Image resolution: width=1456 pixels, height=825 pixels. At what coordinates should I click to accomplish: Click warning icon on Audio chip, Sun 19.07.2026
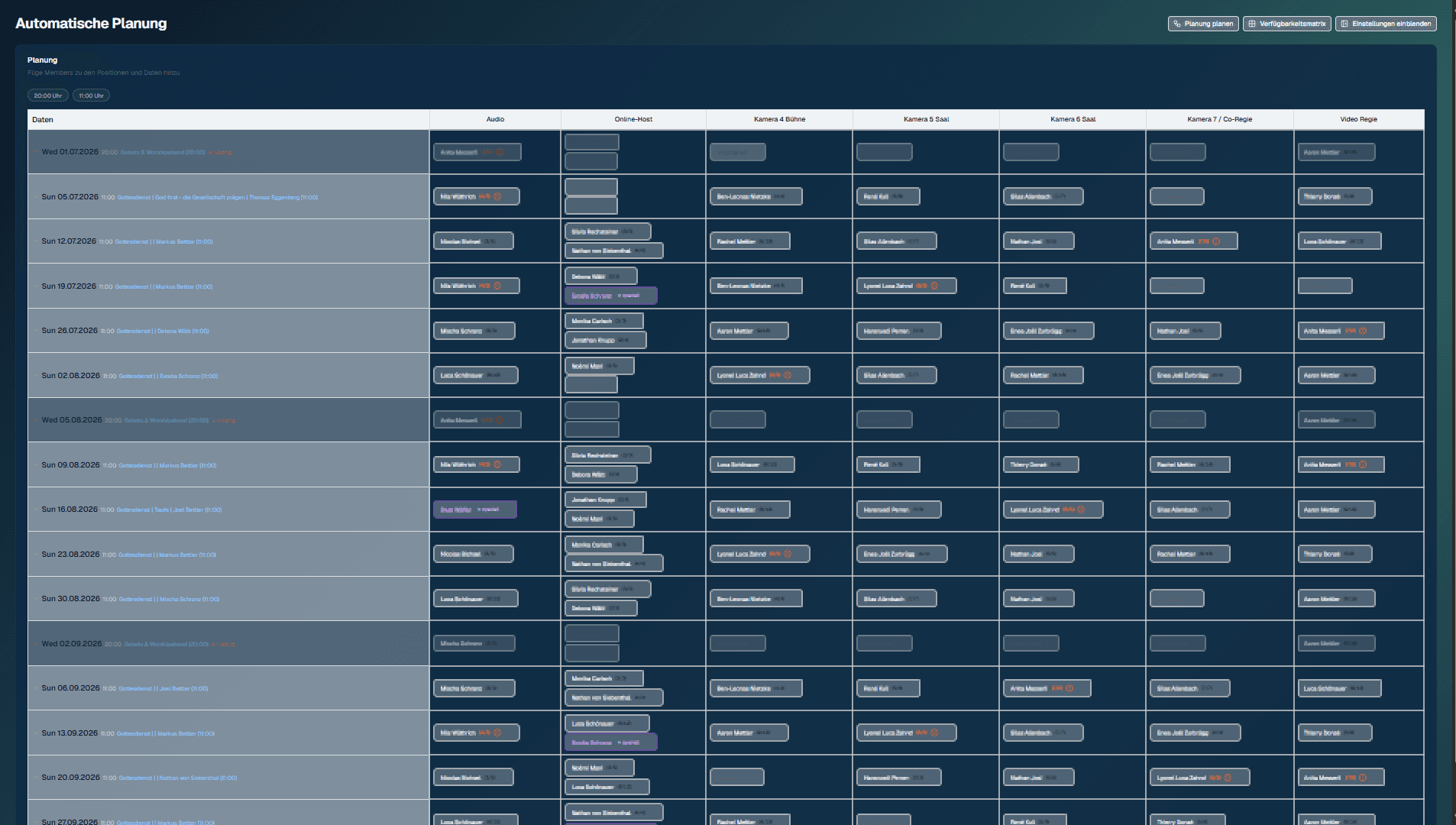click(x=497, y=286)
